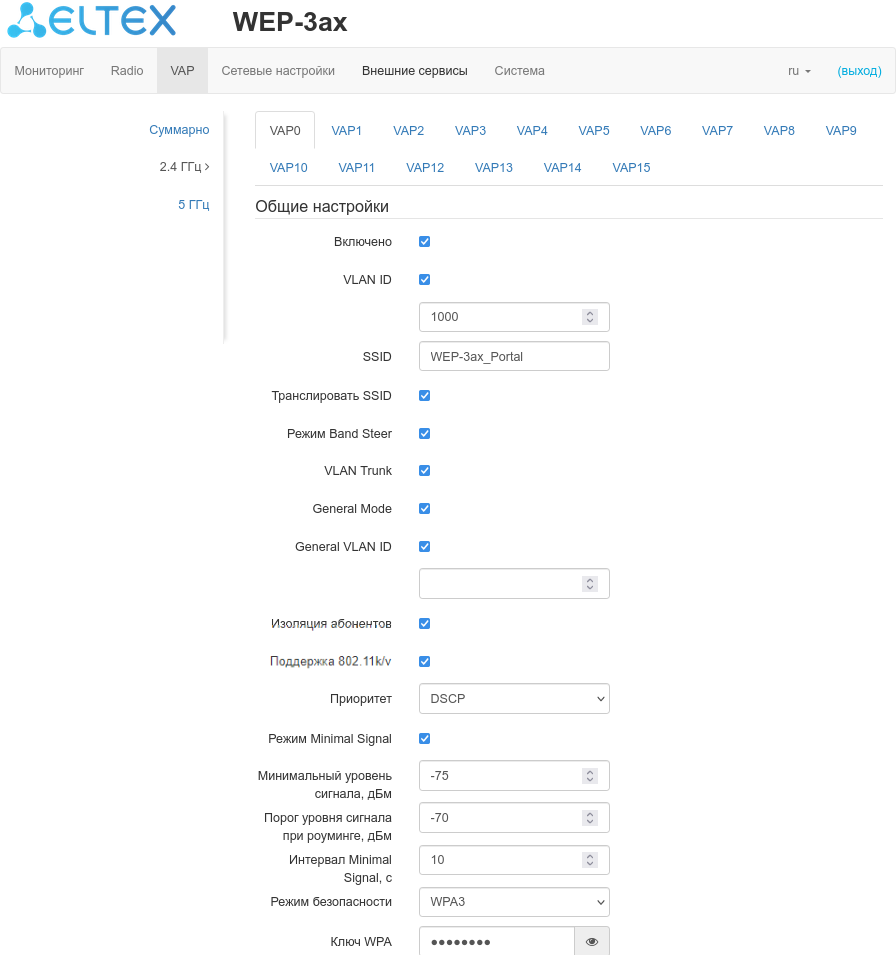The image size is (896, 955).
Task: Disable the Изоляция абонентов checkbox
Action: point(424,624)
